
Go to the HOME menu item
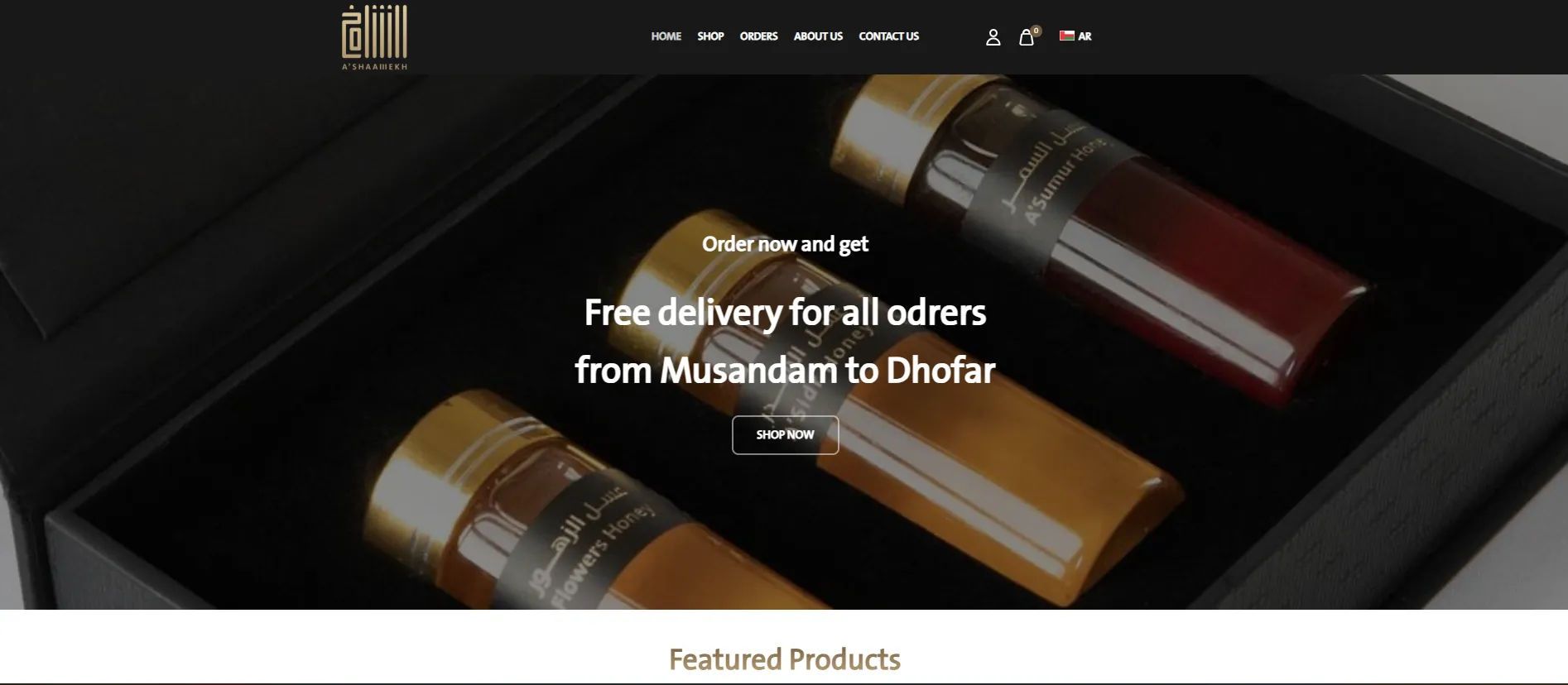click(x=666, y=36)
